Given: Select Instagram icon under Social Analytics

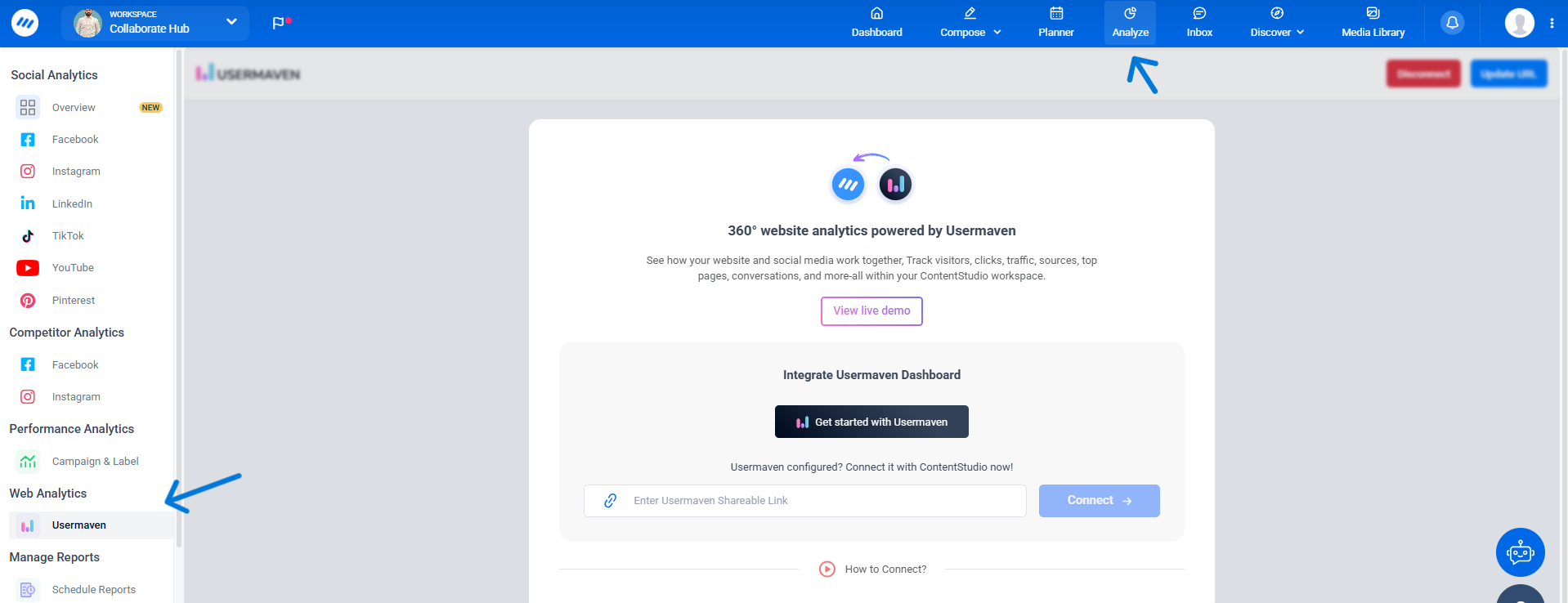Looking at the screenshot, I should point(28,172).
